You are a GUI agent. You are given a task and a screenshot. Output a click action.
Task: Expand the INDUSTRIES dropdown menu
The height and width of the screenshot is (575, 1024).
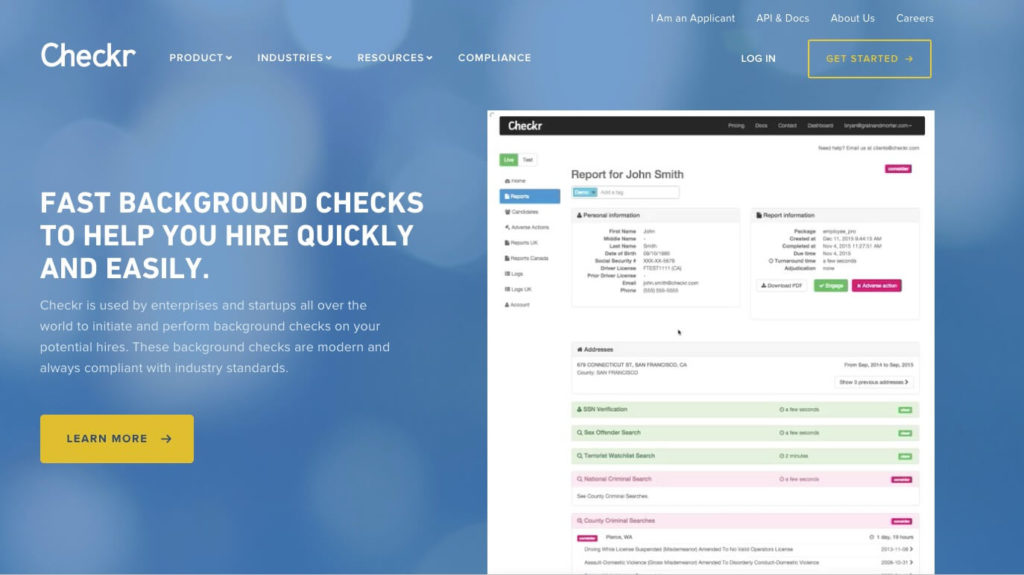[295, 58]
